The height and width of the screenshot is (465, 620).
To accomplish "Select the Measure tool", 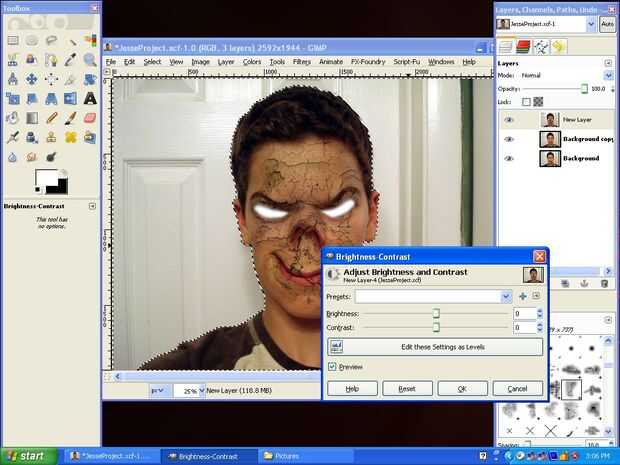I will click(x=13, y=79).
